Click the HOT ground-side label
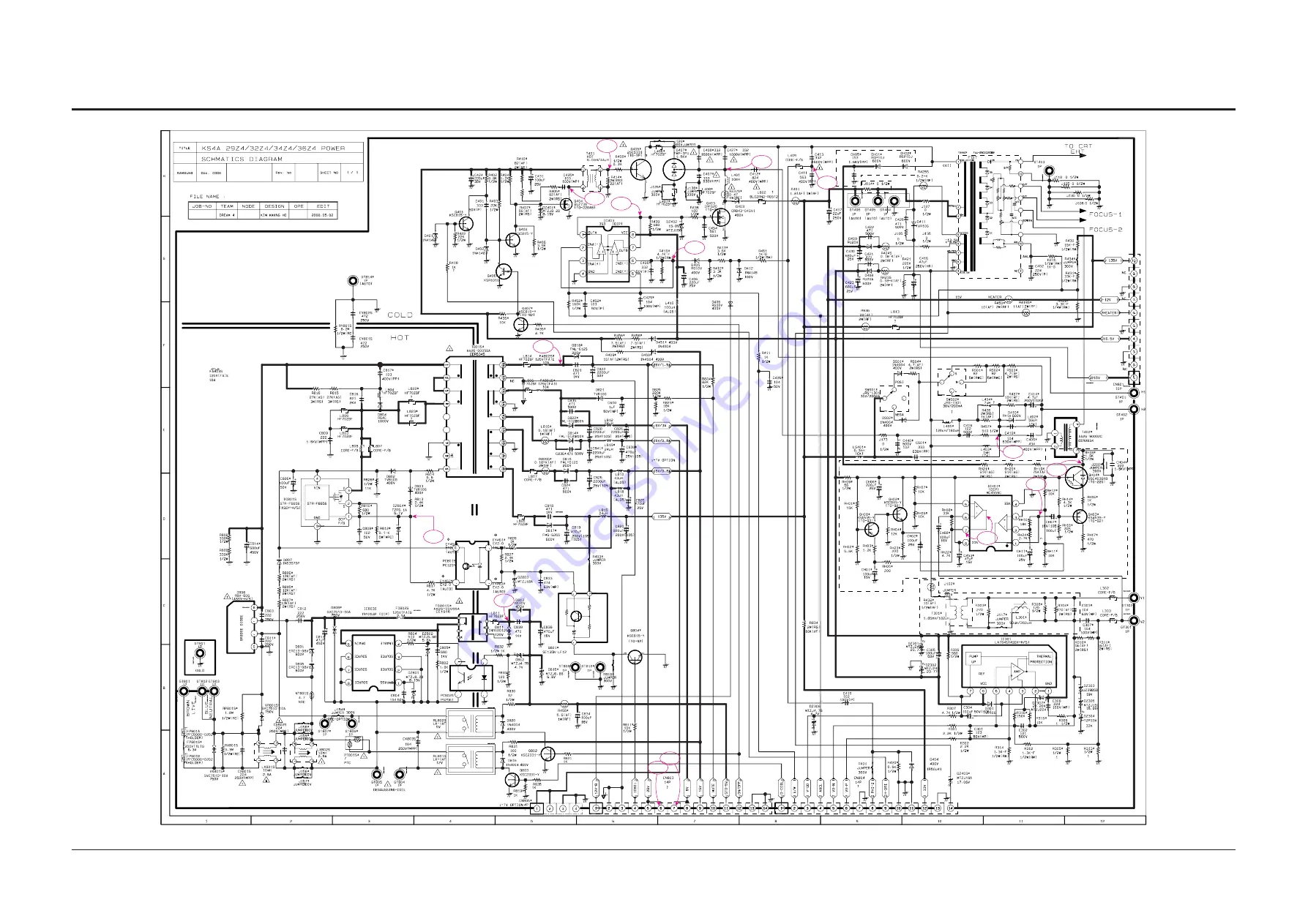Screen dimensions: 1308x924 400,338
